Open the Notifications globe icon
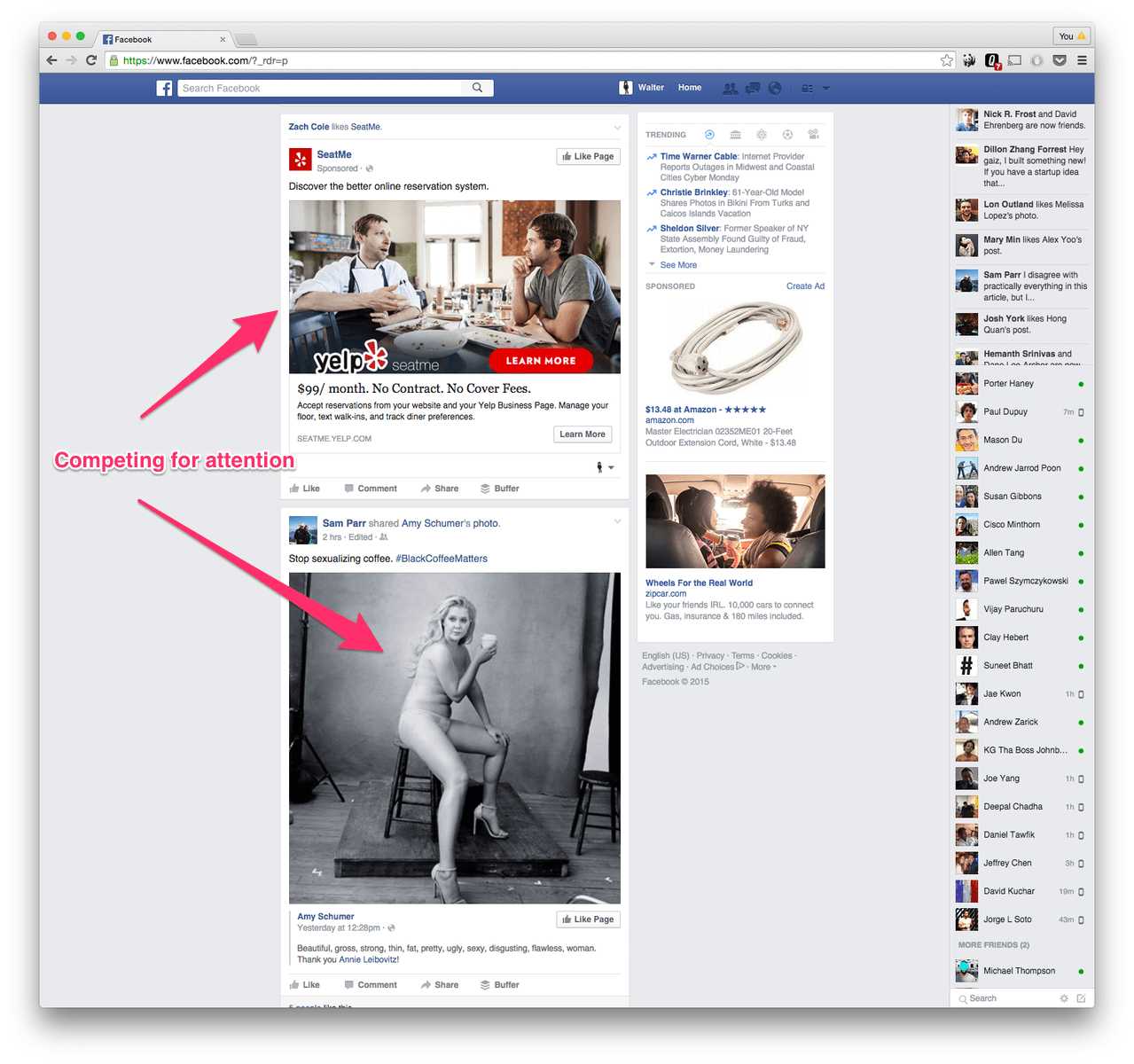1134x1064 pixels. (x=775, y=88)
